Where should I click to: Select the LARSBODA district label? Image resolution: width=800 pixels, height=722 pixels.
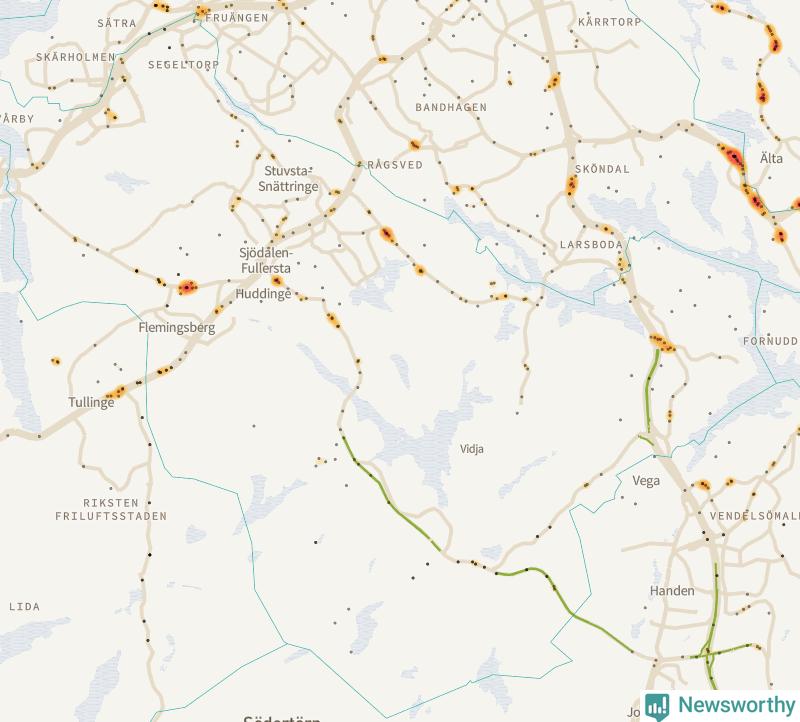tap(591, 245)
